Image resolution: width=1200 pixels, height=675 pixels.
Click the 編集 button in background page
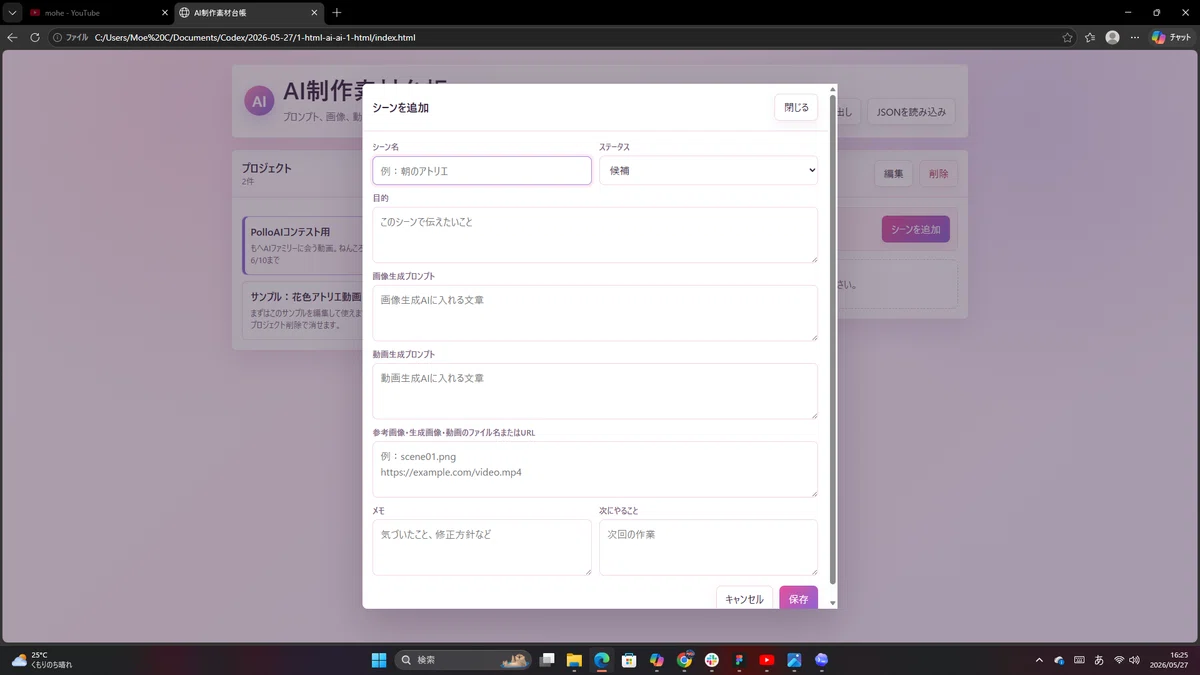(x=893, y=173)
